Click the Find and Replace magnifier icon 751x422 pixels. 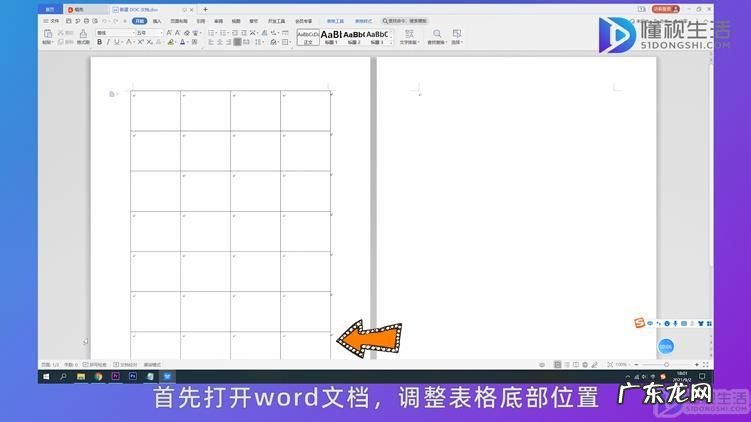click(x=437, y=34)
